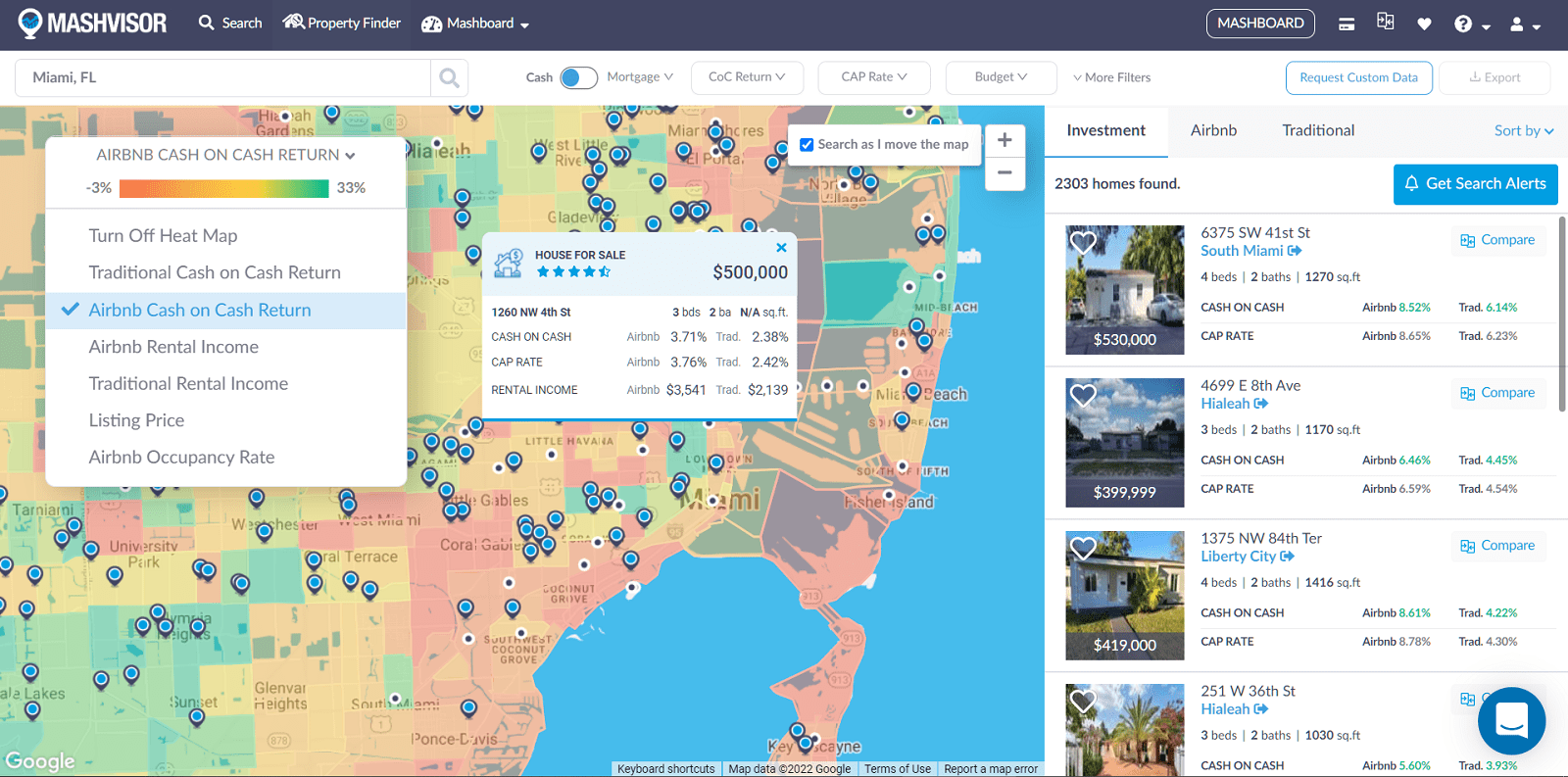Zoom in on the map

pos(1004,140)
